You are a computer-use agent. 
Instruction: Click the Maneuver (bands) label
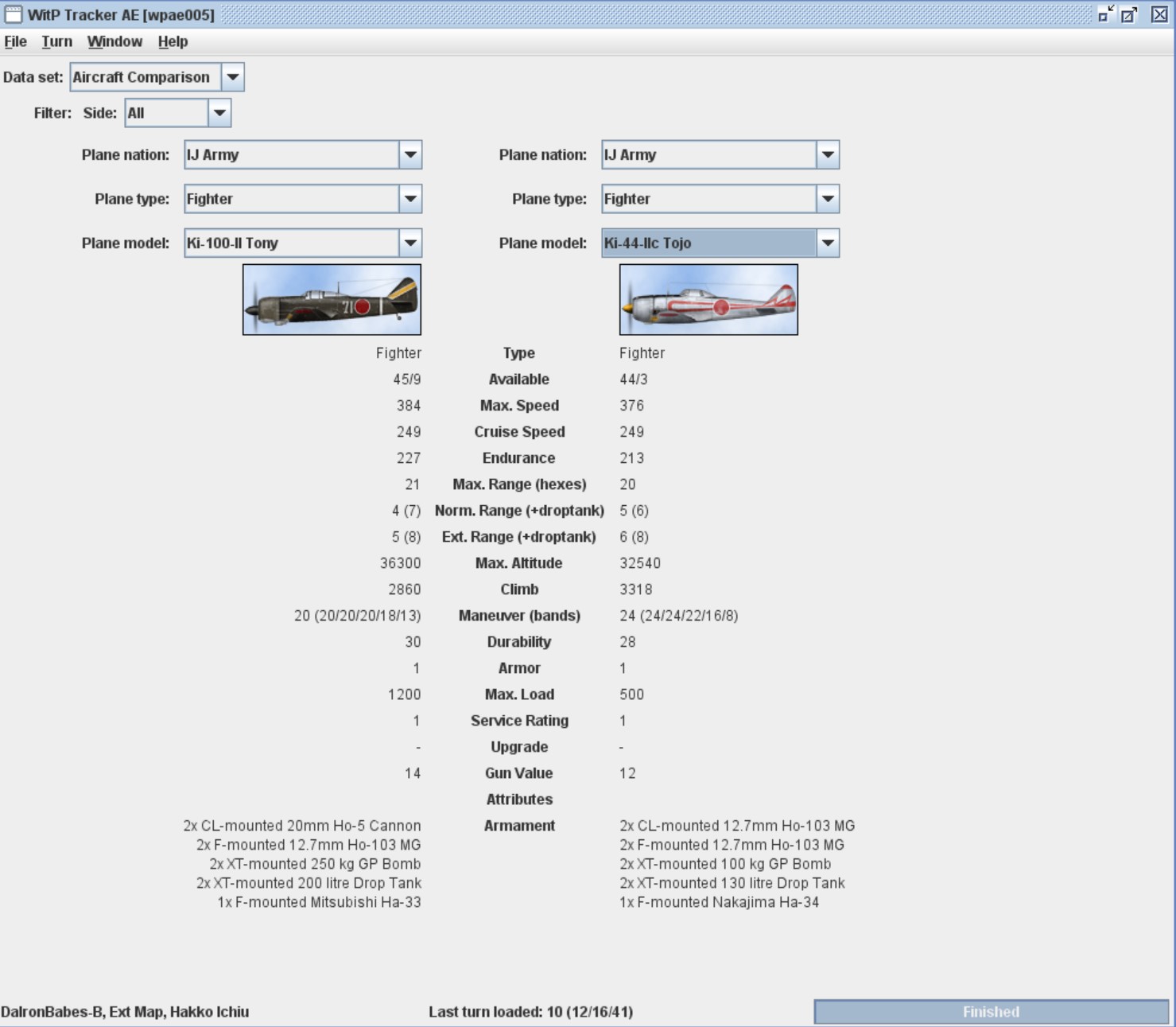519,616
